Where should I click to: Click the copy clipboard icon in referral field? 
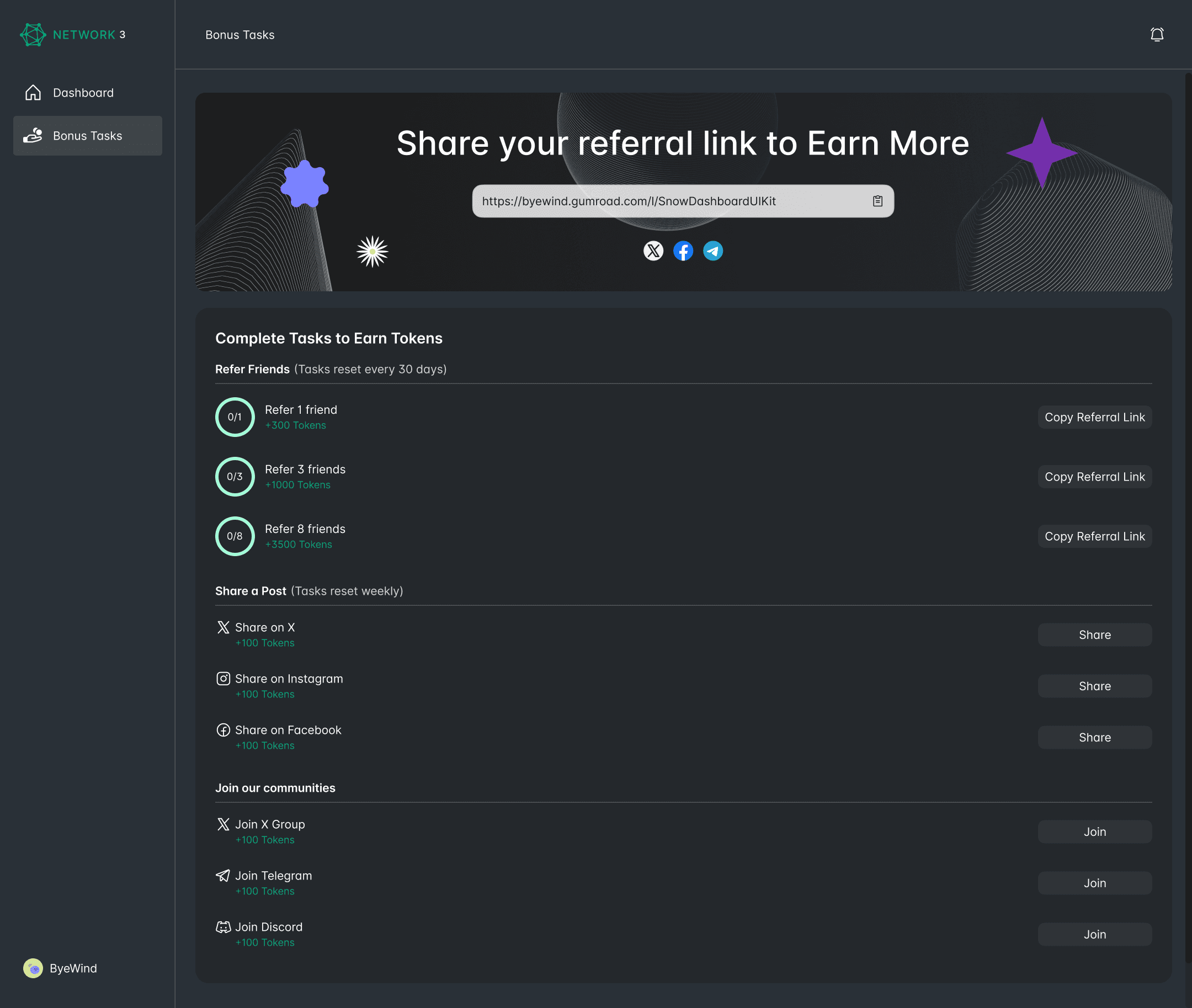click(x=877, y=201)
